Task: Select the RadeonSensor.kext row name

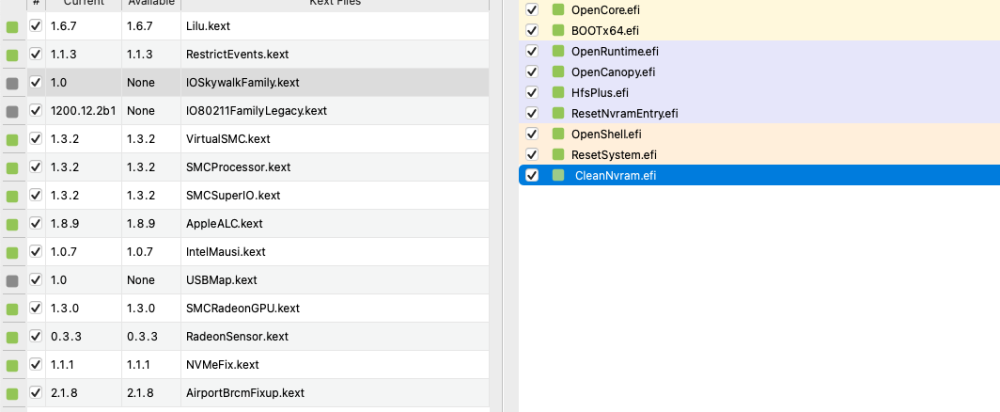Action: [237, 336]
